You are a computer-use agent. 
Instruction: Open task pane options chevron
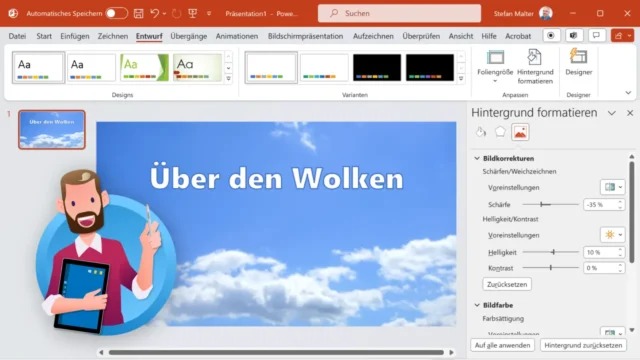[x=611, y=113]
